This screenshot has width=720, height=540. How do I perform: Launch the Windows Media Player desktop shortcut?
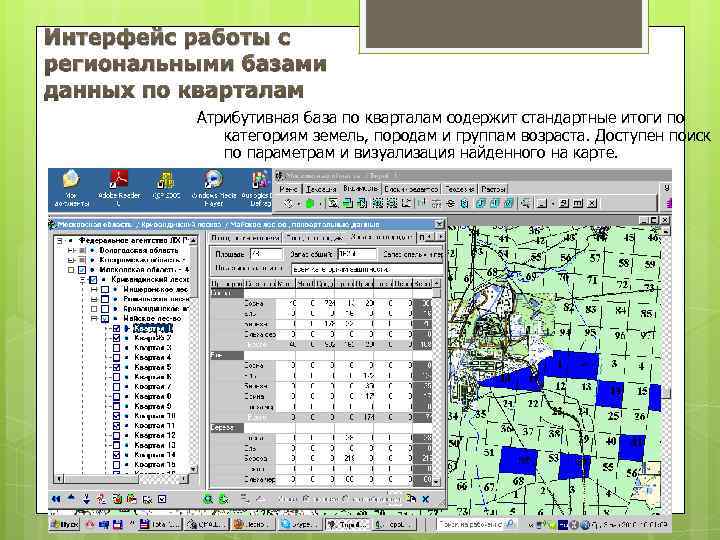214,187
